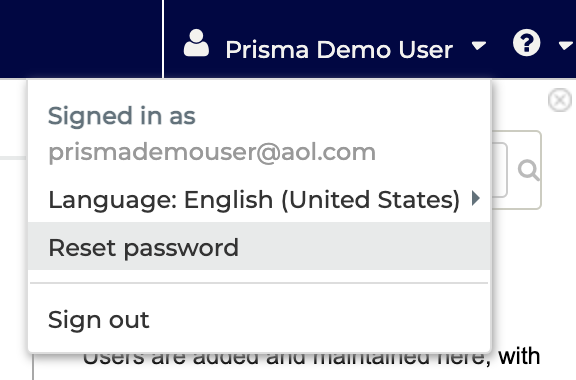This screenshot has height=380, width=576.
Task: Dismiss using the circled X icon
Action: pyautogui.click(x=560, y=100)
